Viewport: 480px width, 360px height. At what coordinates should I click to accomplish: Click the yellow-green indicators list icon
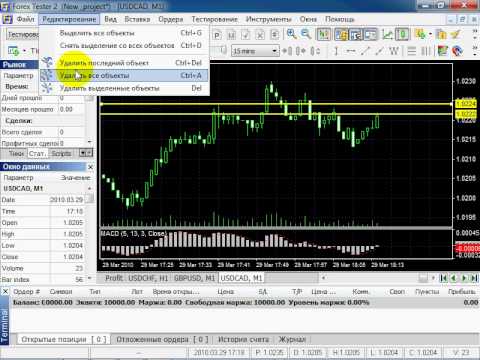coord(420,34)
